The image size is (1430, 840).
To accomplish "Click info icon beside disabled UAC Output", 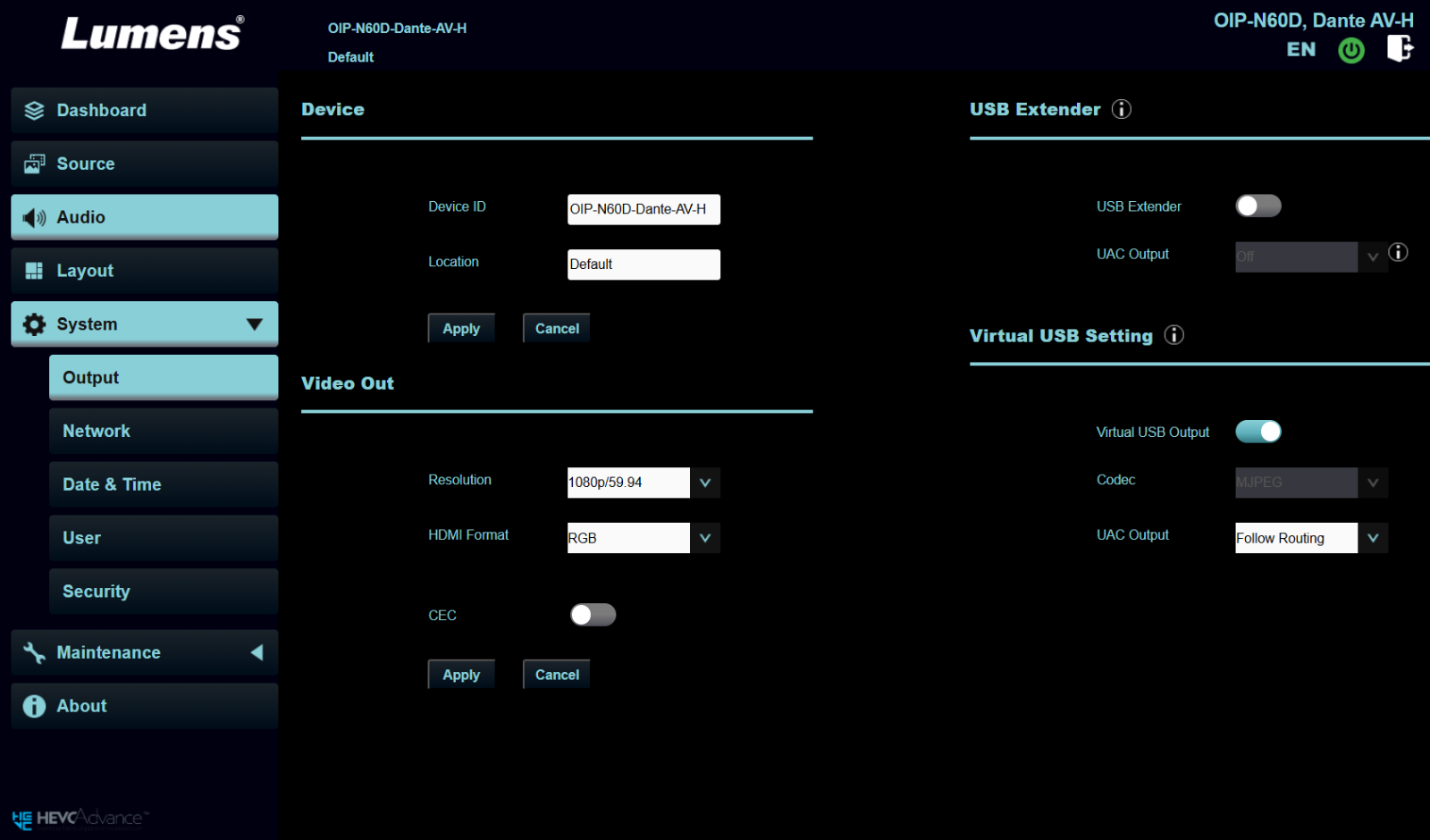I will click(x=1398, y=253).
